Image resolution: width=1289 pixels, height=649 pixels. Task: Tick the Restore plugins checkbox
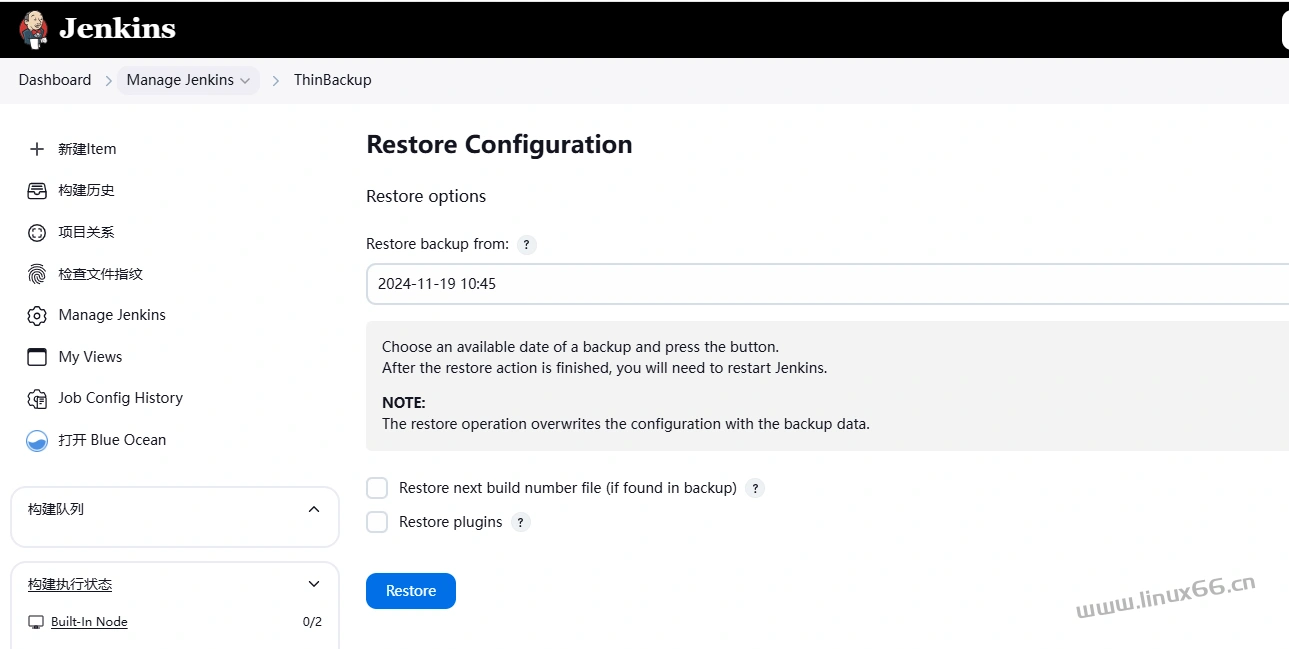click(x=377, y=522)
